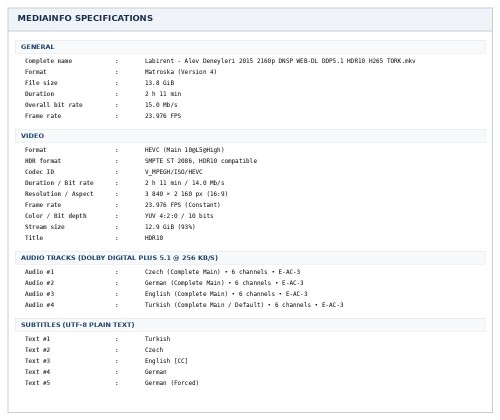500x420 pixels.
Task: Click the AUDIO TRACKS section heading
Action: tap(119, 258)
